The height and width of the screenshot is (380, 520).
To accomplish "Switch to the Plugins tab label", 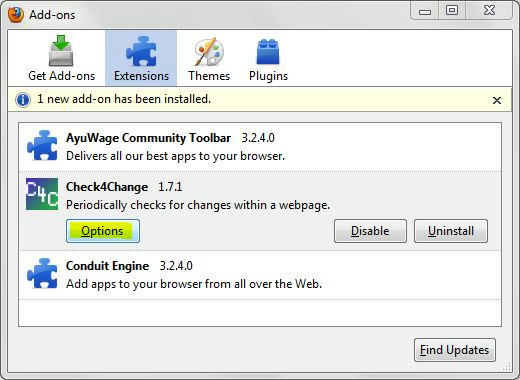I will tap(268, 76).
